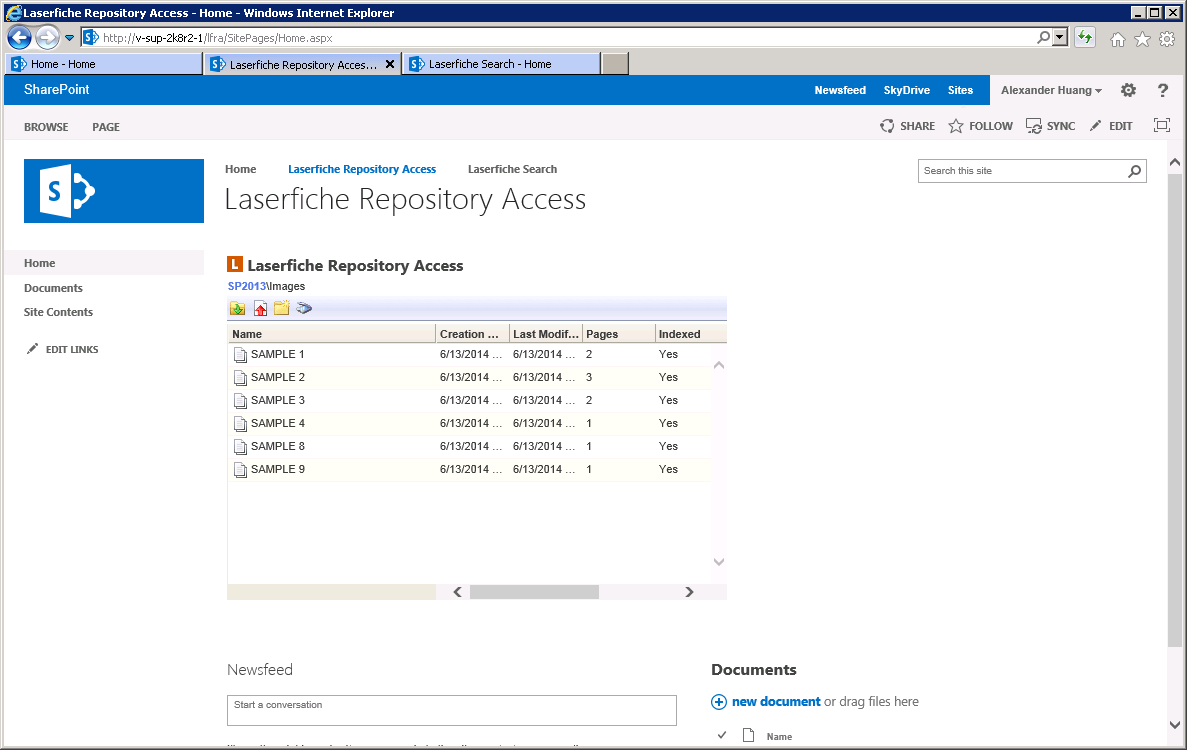This screenshot has width=1187, height=750.
Task: Open the BROWSE ribbon tab
Action: tap(46, 127)
